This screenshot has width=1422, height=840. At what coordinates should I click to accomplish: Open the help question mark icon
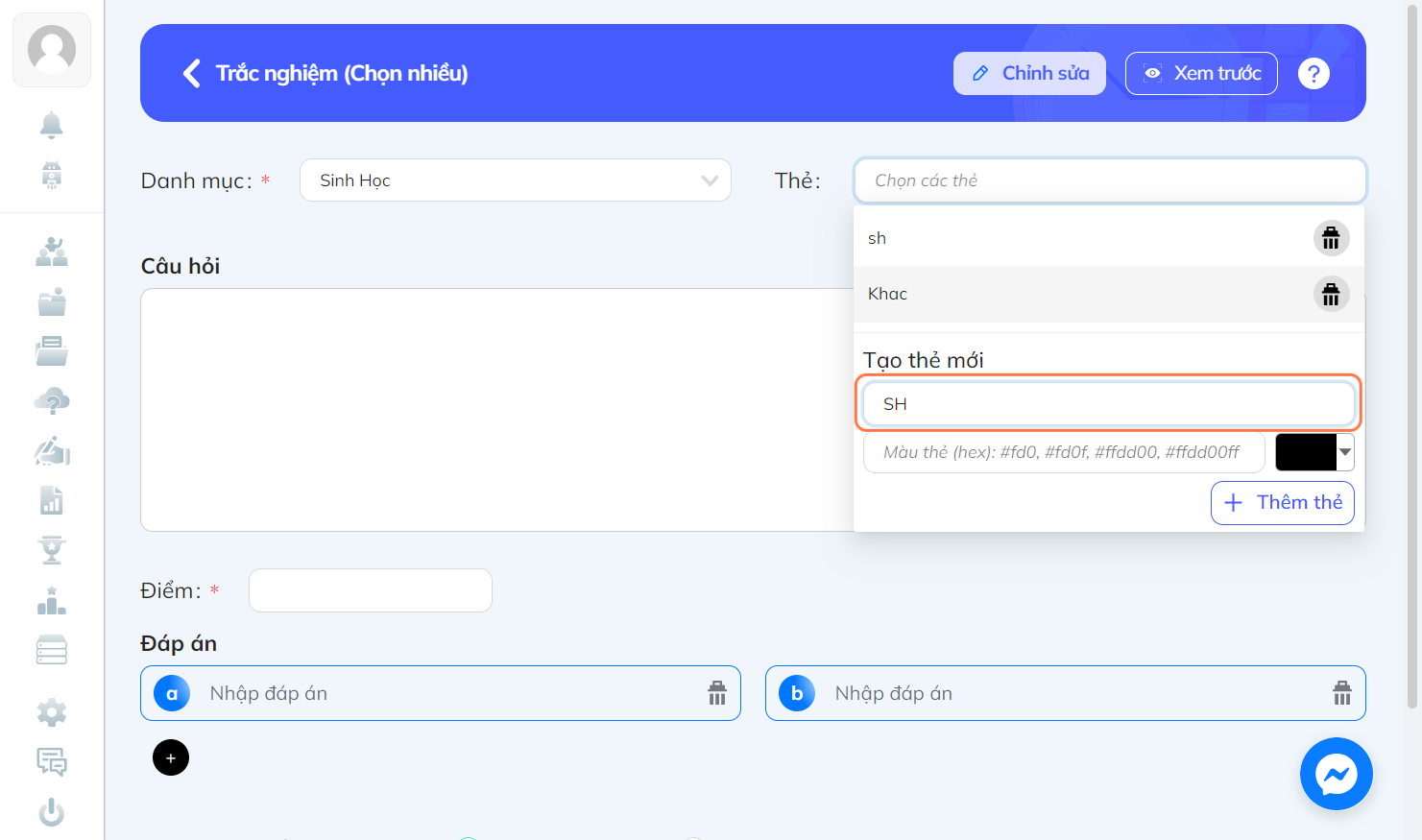point(1314,73)
